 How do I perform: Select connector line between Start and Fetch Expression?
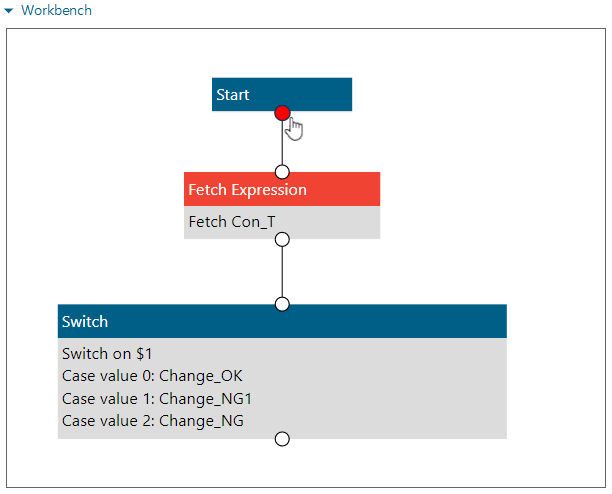(282, 145)
